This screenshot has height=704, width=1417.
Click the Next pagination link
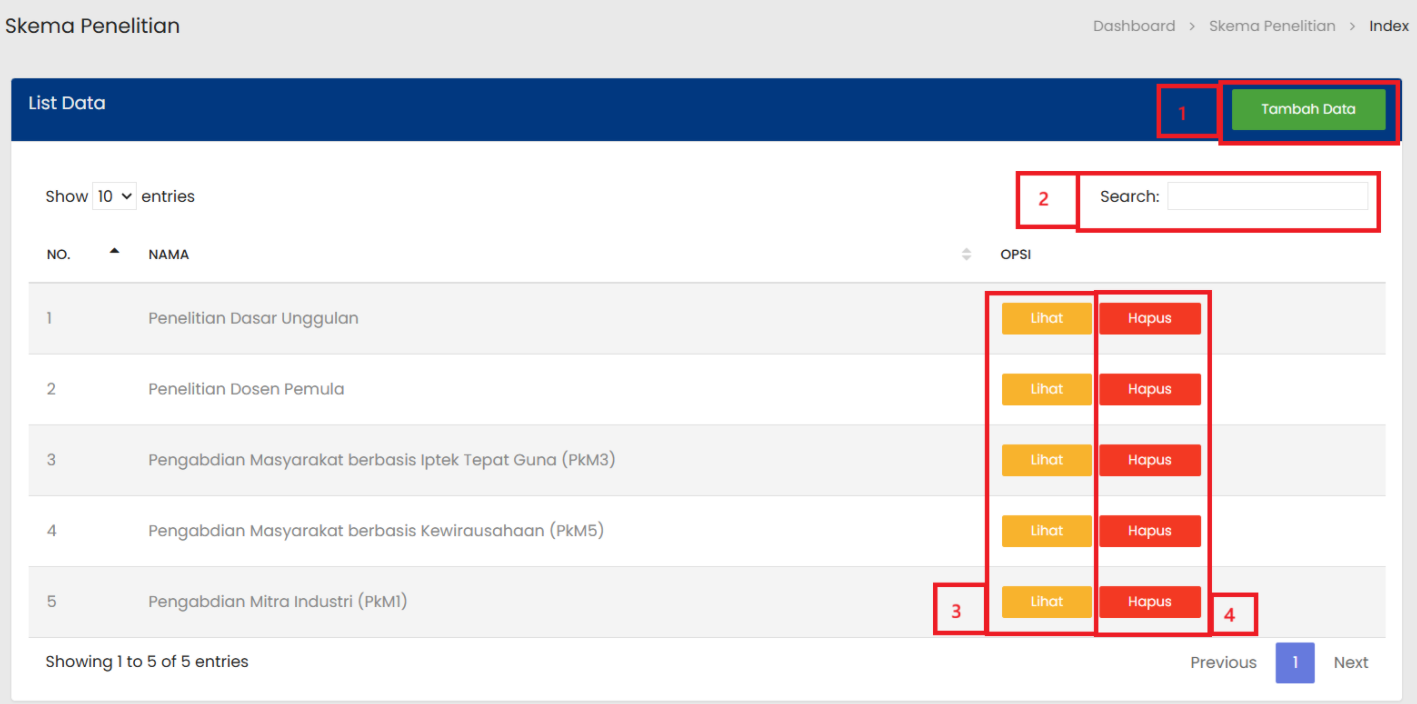tap(1350, 663)
